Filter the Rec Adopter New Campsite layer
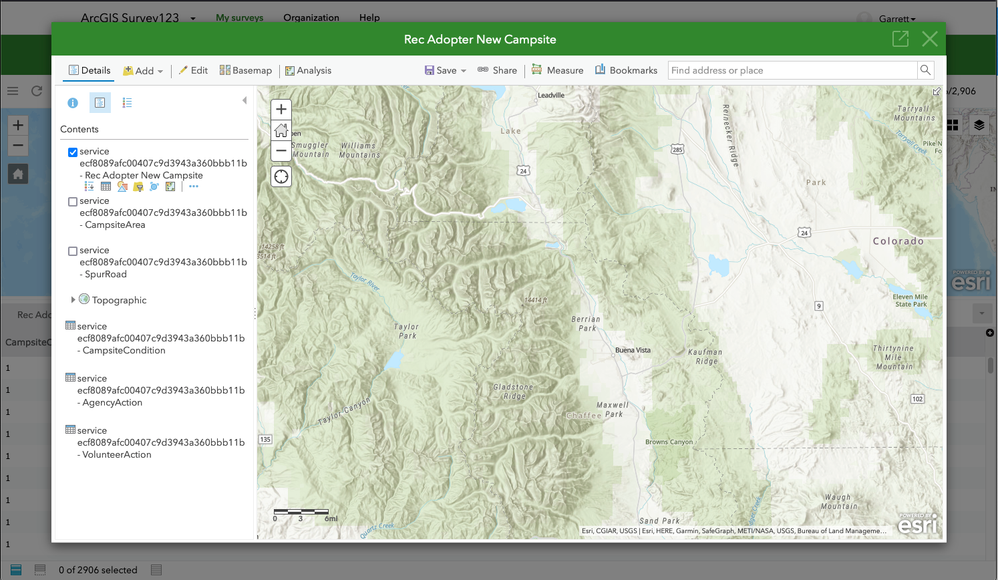Image resolution: width=998 pixels, height=580 pixels. [x=138, y=187]
